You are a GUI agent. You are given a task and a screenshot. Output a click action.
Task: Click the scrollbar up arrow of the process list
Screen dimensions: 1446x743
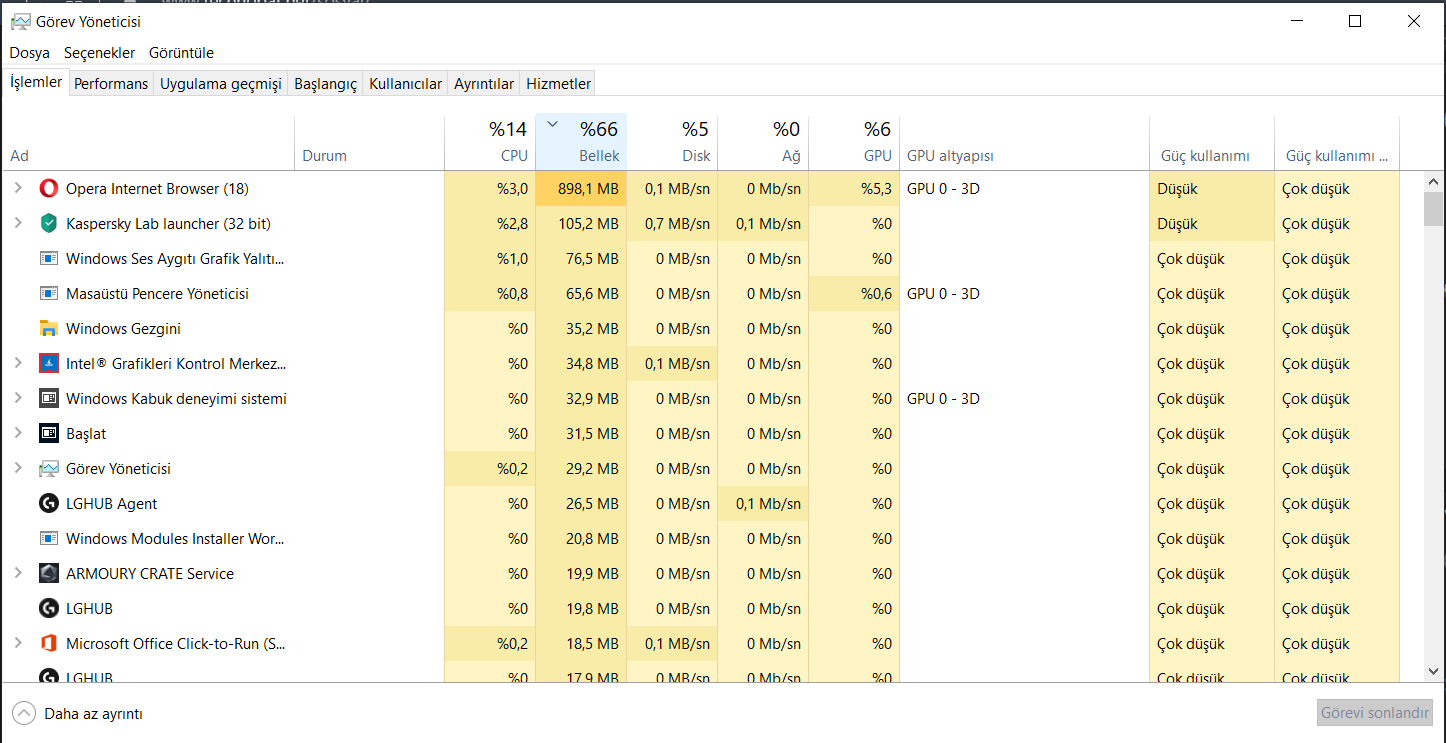[x=1434, y=181]
